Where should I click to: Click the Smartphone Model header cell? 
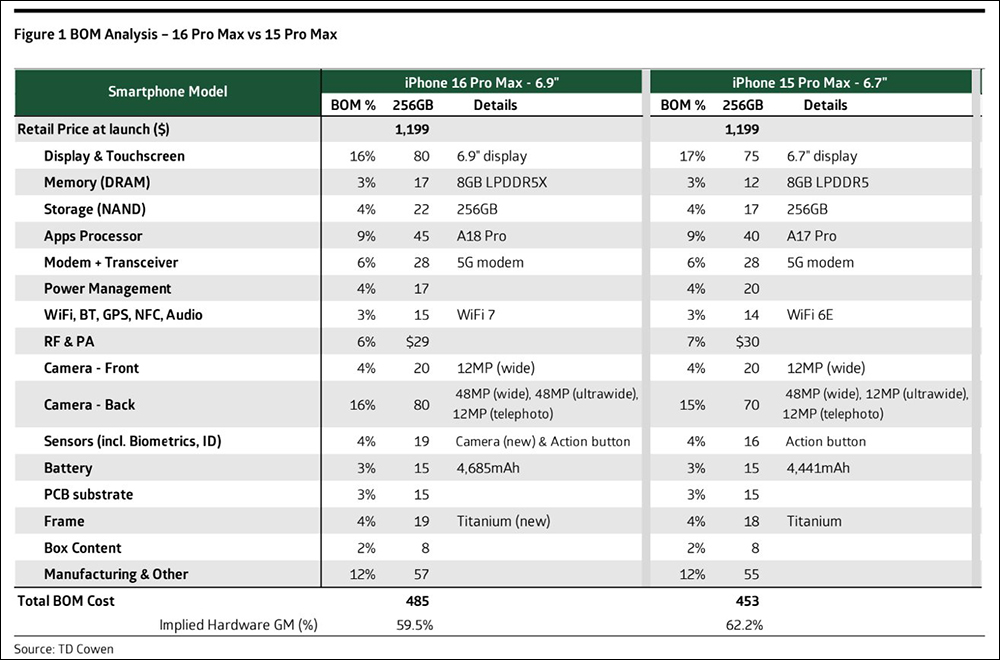(x=167, y=92)
